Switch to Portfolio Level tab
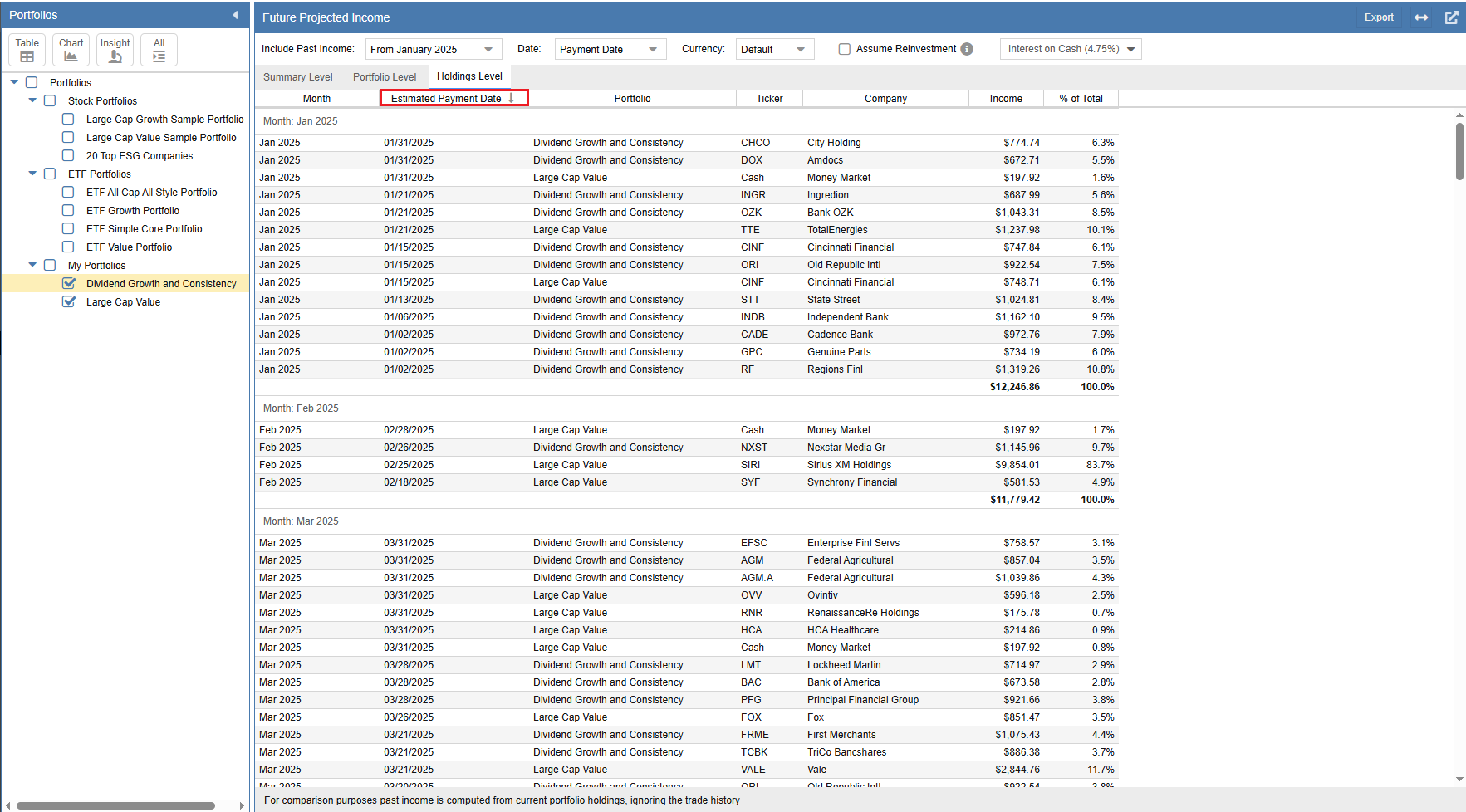 [x=385, y=77]
